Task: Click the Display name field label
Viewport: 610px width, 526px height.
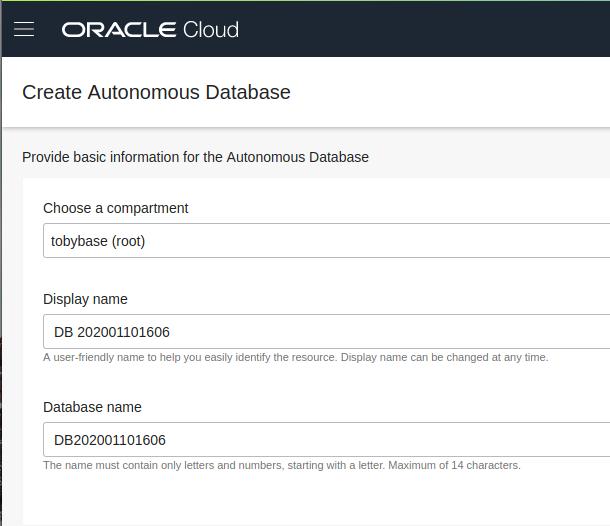Action: tap(85, 299)
